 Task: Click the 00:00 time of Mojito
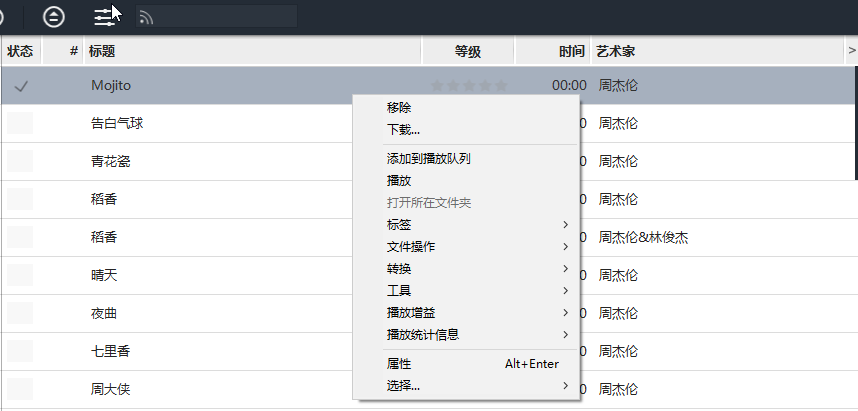click(x=569, y=85)
